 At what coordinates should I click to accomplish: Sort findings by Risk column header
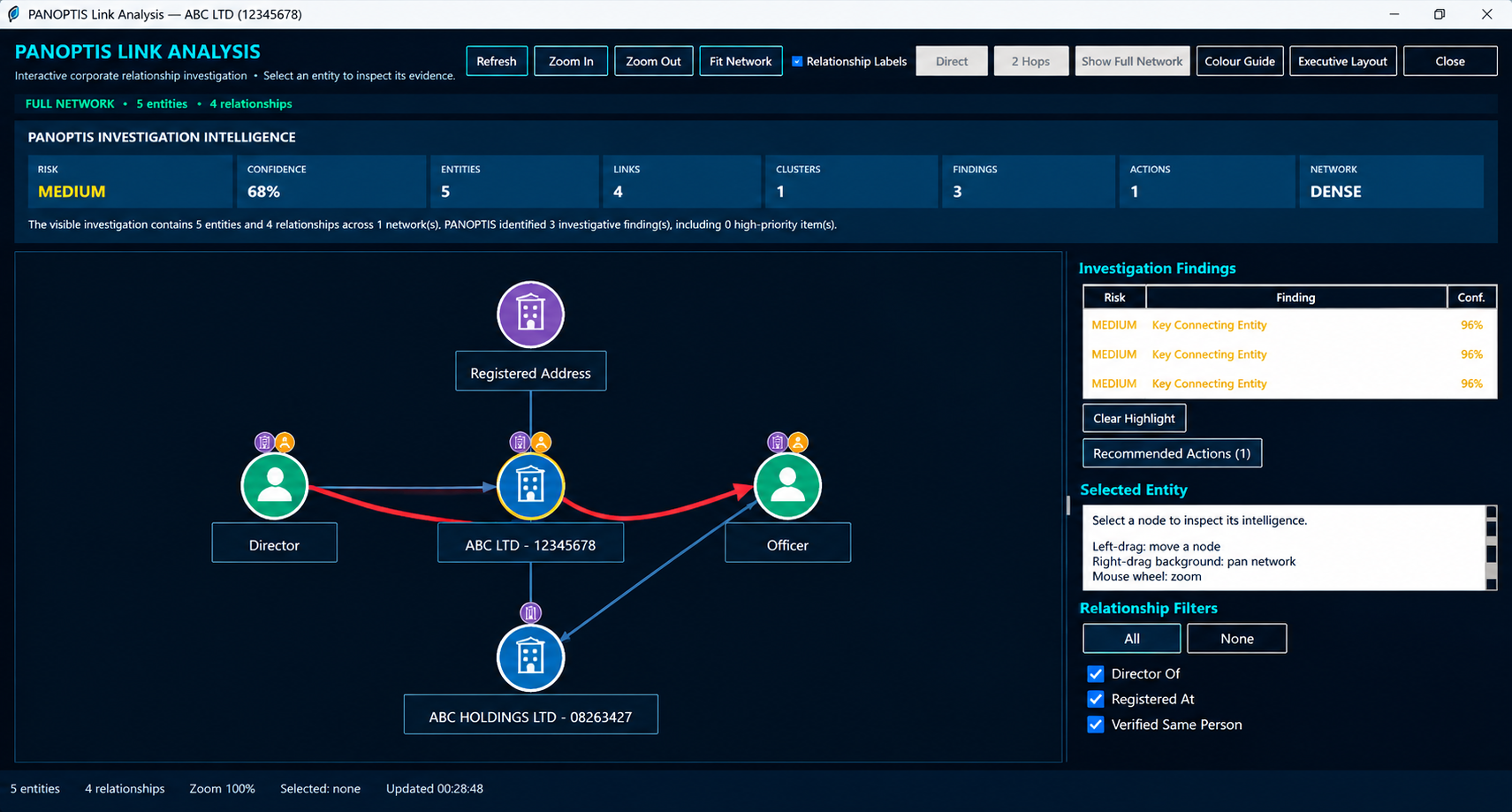pos(1114,297)
